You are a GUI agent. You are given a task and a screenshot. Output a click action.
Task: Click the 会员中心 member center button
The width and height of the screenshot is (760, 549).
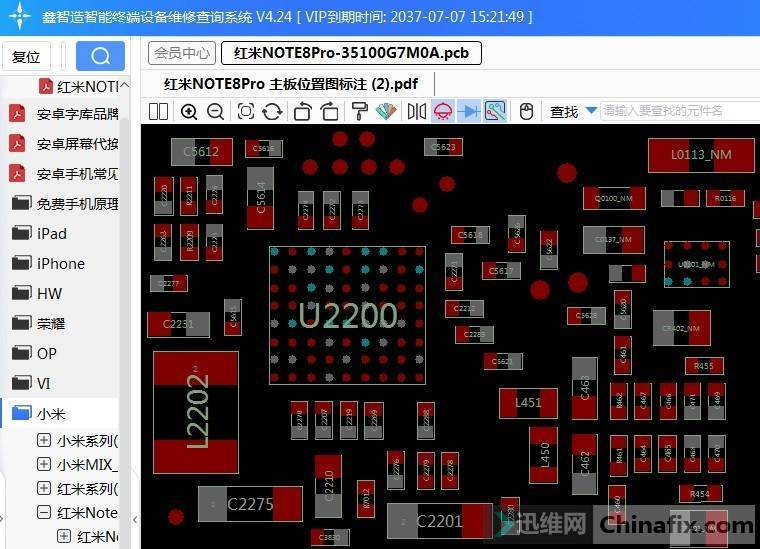(x=181, y=53)
